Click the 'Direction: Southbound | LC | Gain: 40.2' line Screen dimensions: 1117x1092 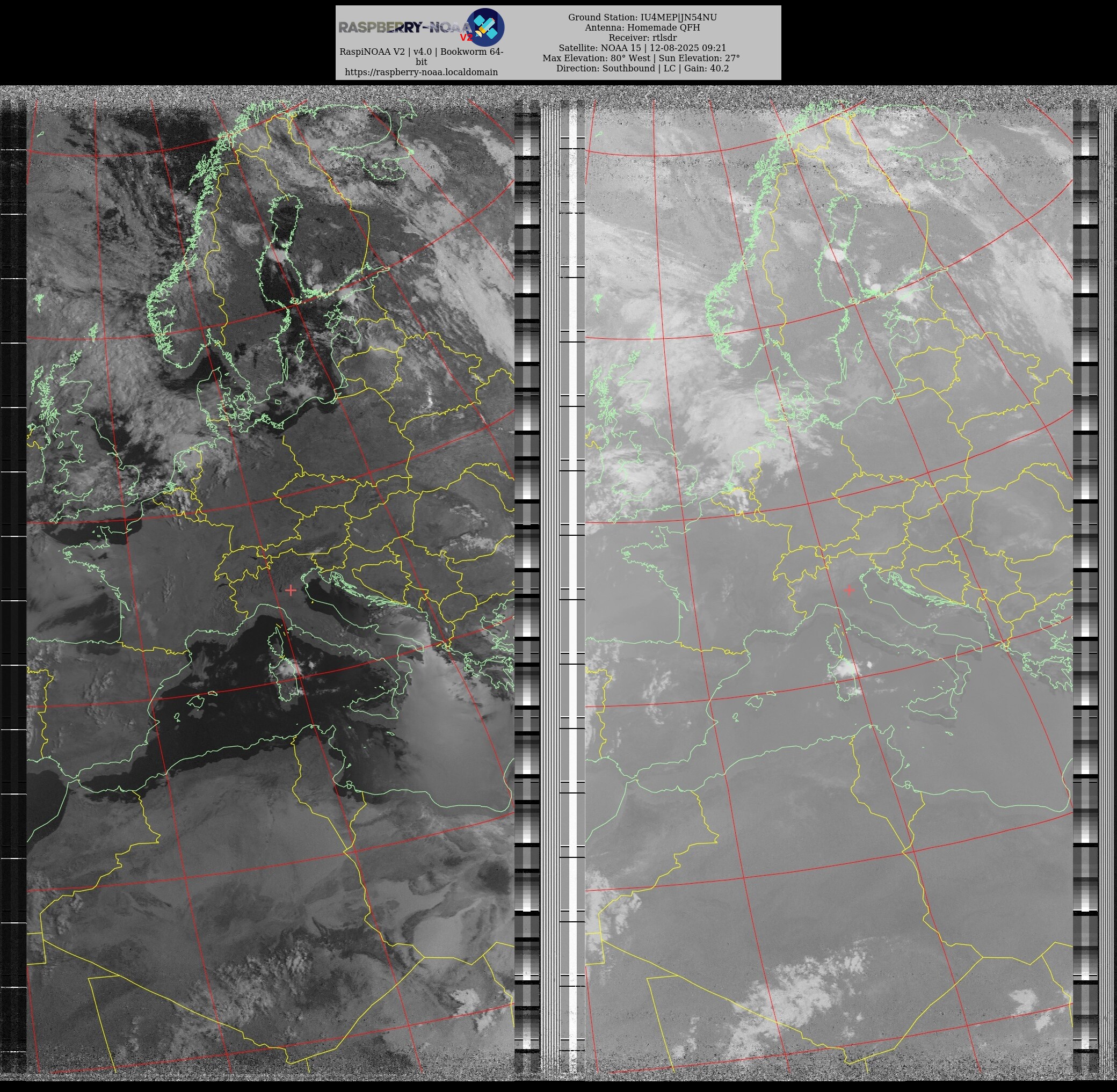[642, 68]
